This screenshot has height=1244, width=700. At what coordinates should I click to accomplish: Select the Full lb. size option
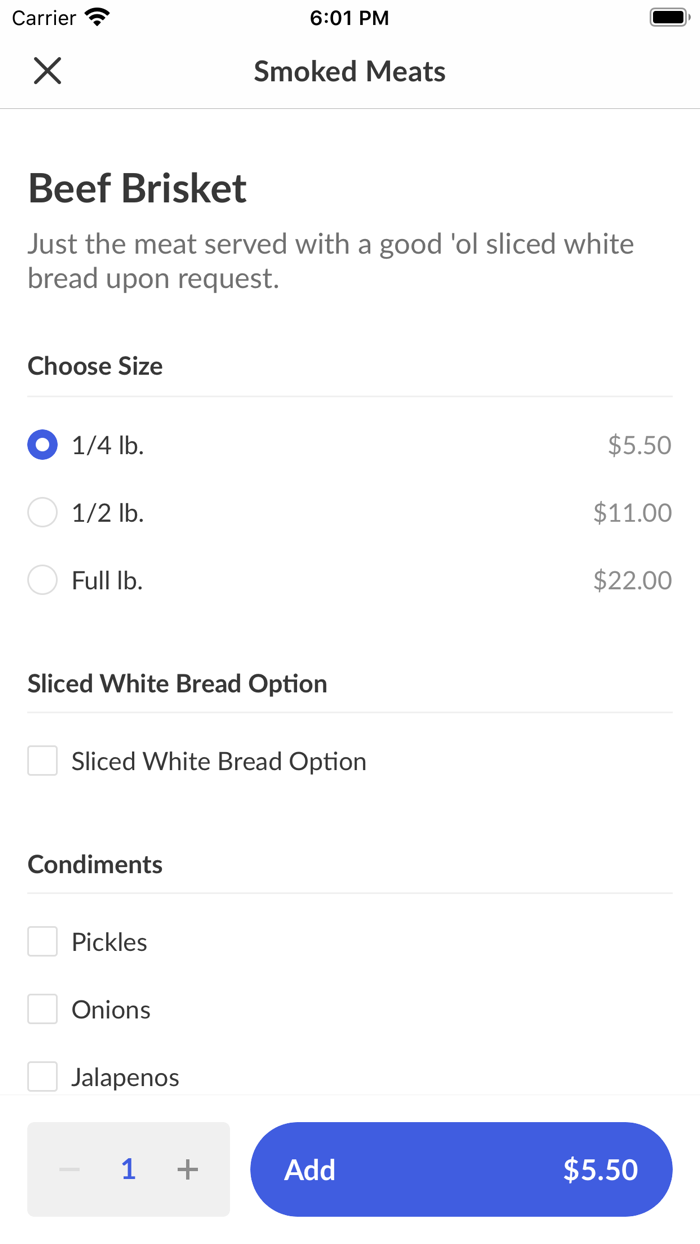(42, 580)
